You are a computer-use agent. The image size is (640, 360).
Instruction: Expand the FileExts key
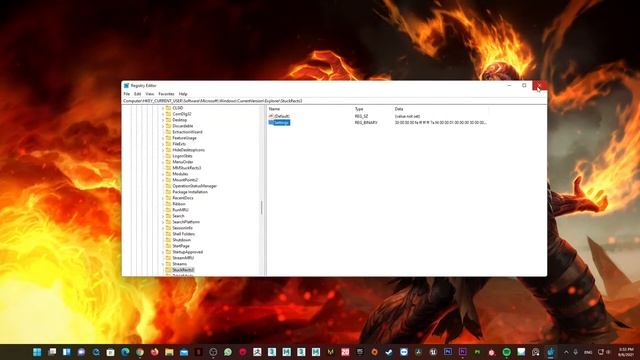click(x=163, y=144)
